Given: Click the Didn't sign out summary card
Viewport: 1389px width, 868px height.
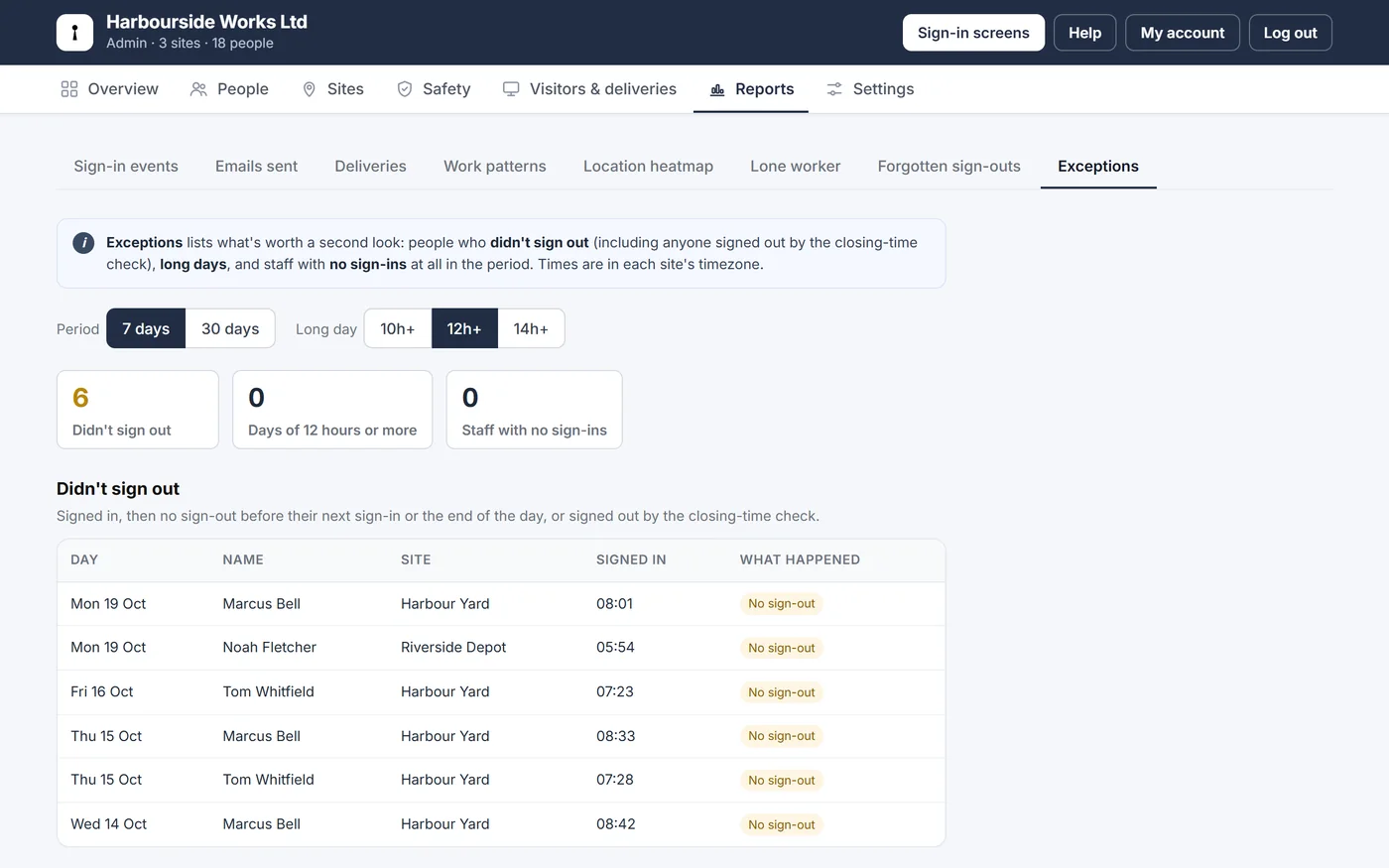Looking at the screenshot, I should pyautogui.click(x=138, y=410).
